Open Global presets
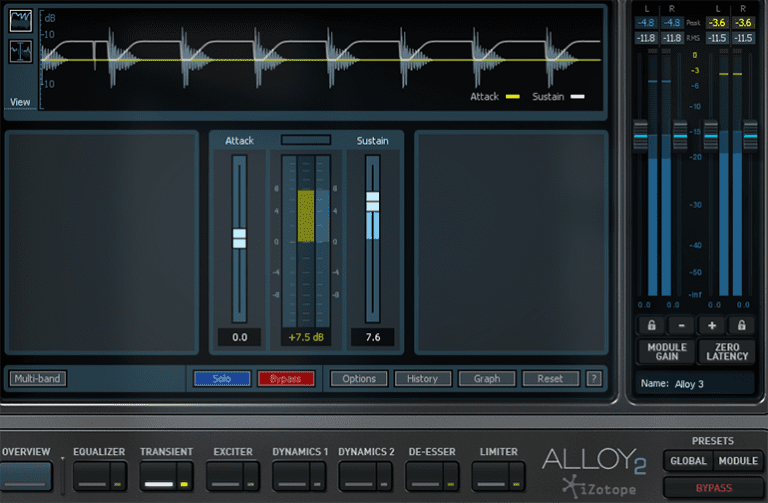Viewport: 768px width, 503px height. click(x=688, y=461)
